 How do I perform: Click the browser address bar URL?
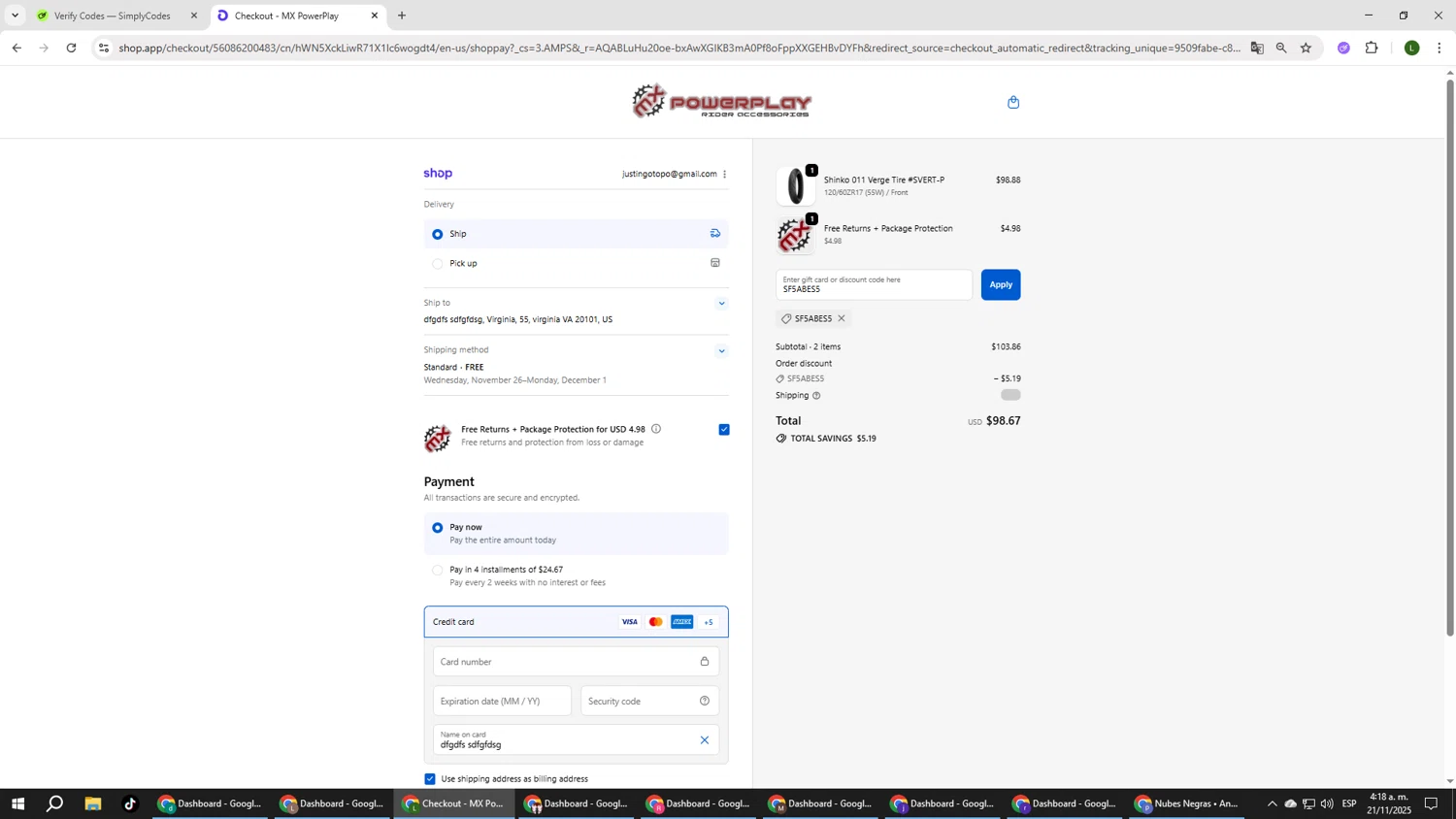tap(679, 48)
